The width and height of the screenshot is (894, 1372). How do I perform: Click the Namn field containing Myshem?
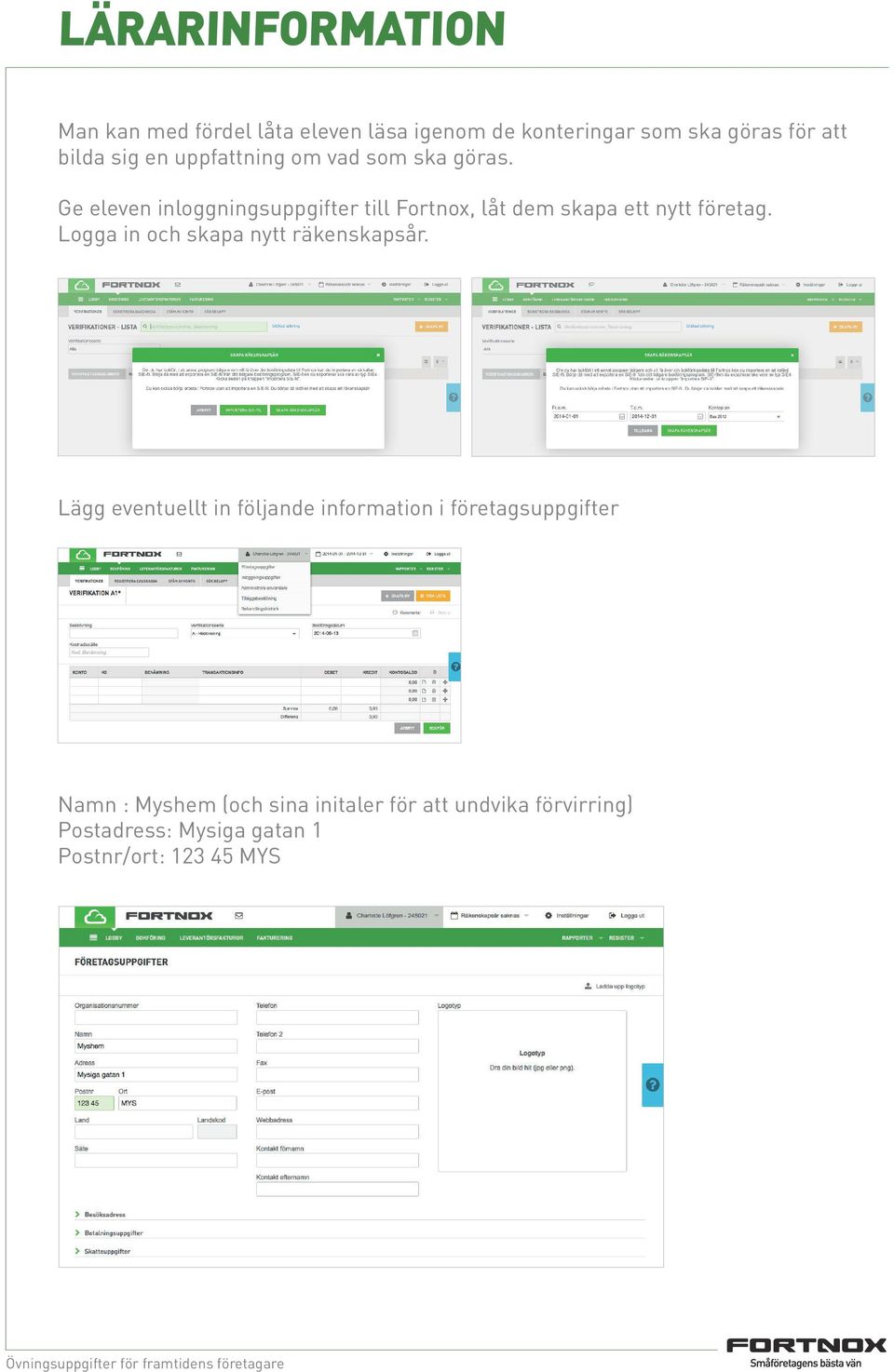click(156, 1046)
